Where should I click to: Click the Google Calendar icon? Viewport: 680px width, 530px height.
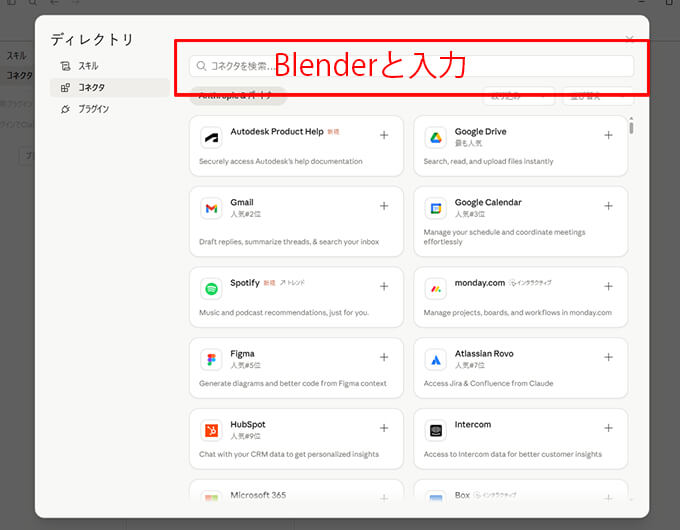pyautogui.click(x=436, y=209)
